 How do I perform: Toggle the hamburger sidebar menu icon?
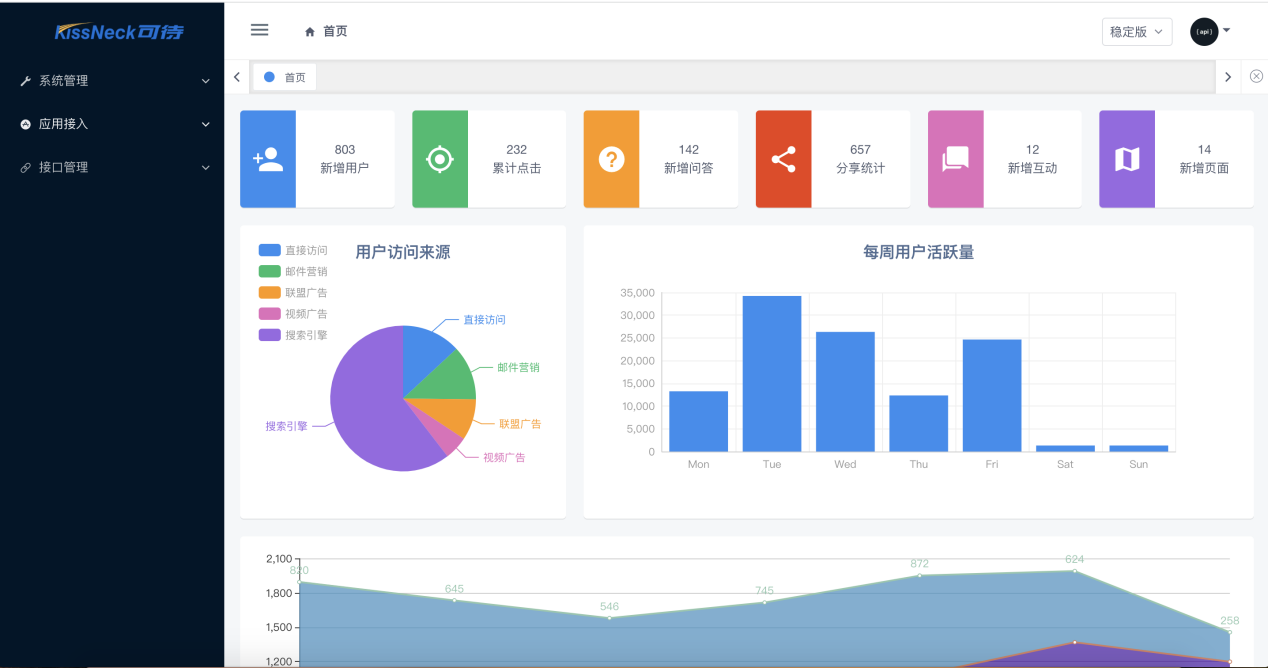click(x=259, y=30)
